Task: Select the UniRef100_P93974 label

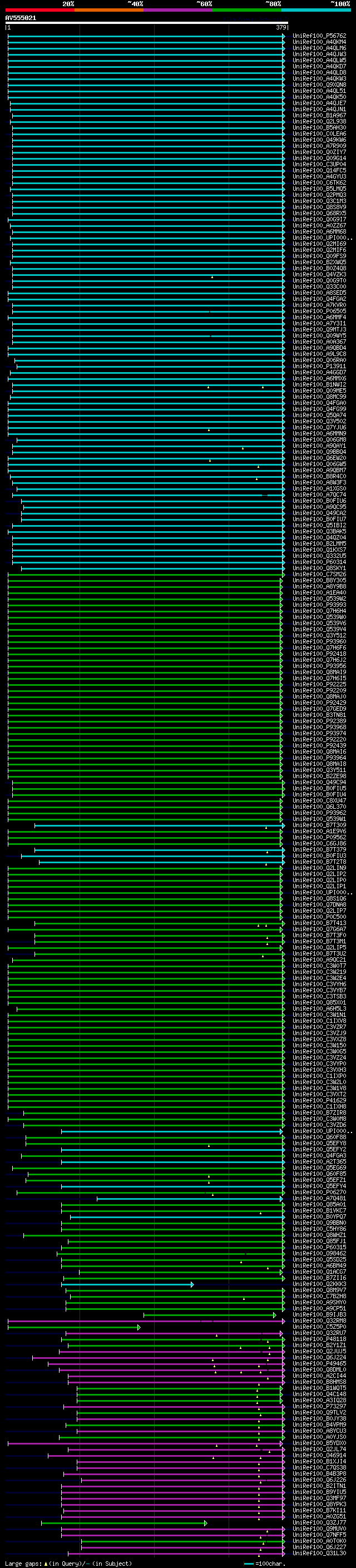Action: point(319,734)
